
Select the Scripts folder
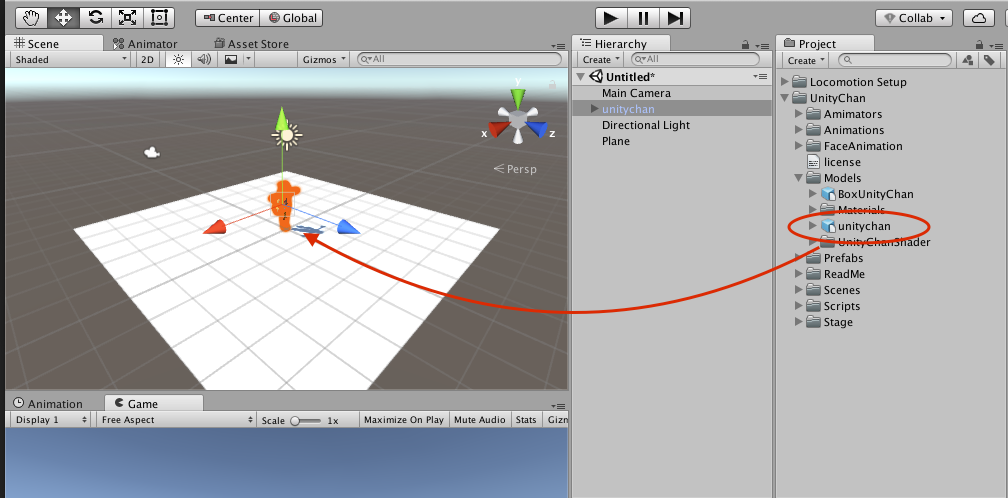(x=833, y=306)
